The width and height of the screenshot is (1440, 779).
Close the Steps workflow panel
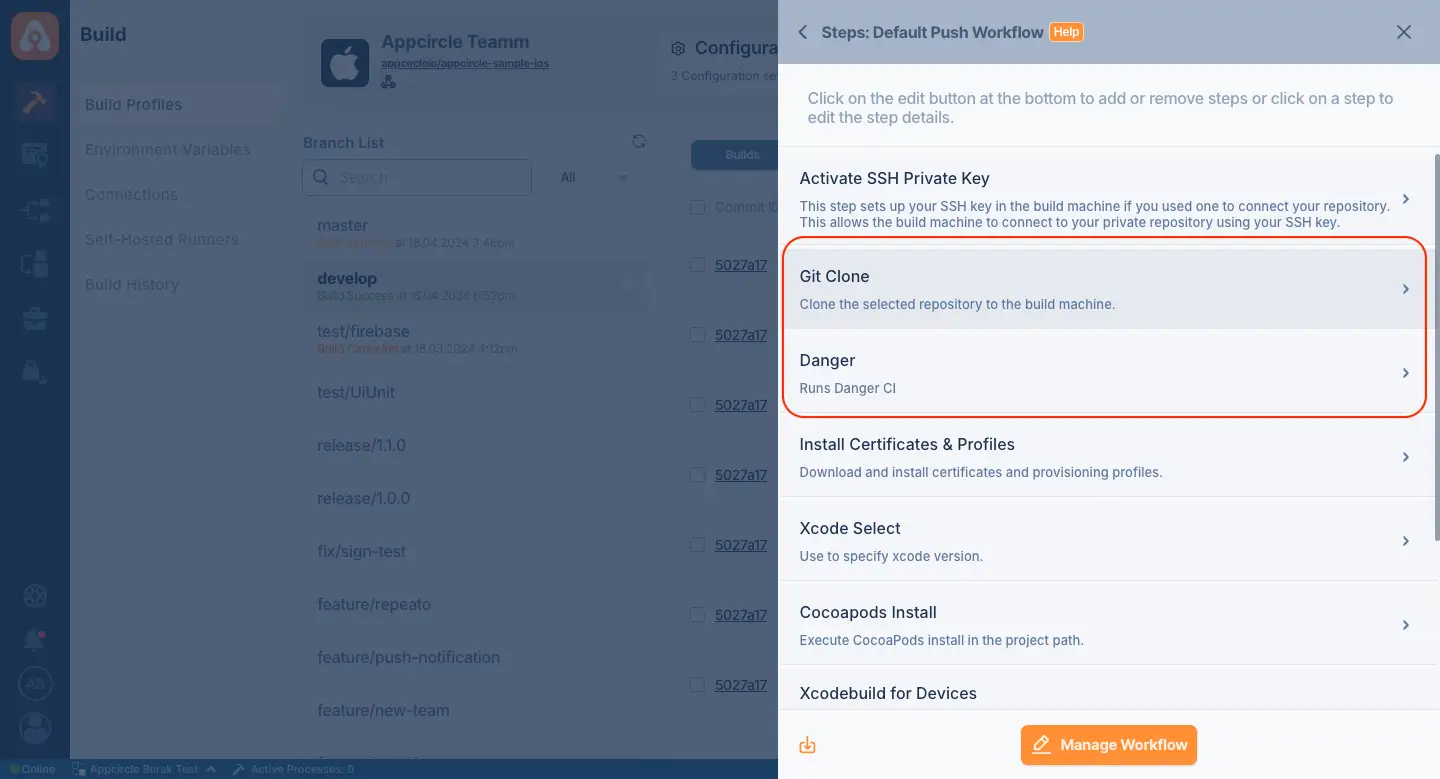pos(1404,32)
